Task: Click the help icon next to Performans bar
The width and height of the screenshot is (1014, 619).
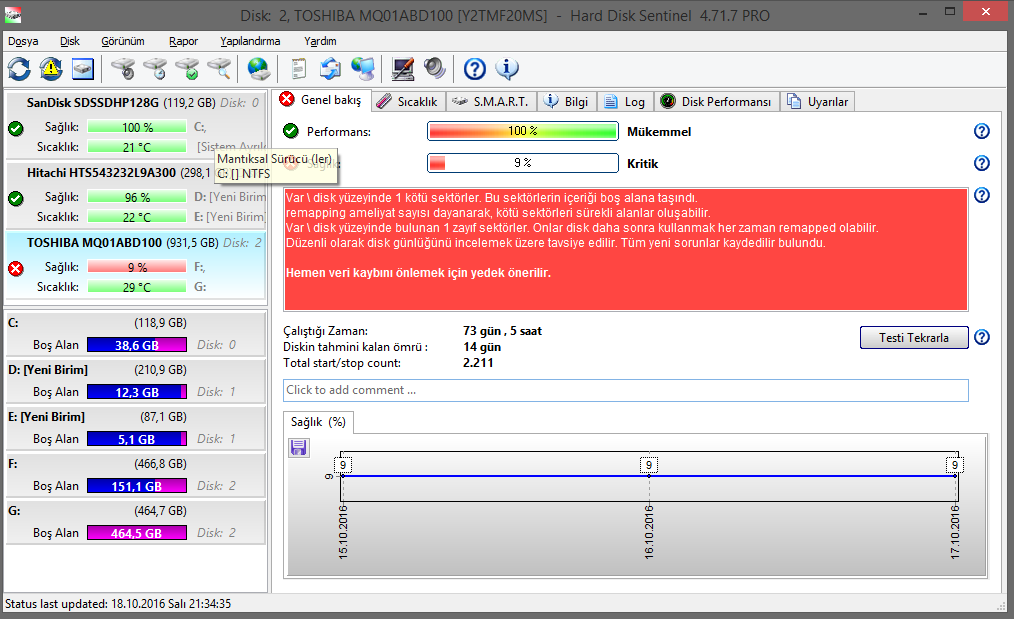Action: tap(982, 131)
